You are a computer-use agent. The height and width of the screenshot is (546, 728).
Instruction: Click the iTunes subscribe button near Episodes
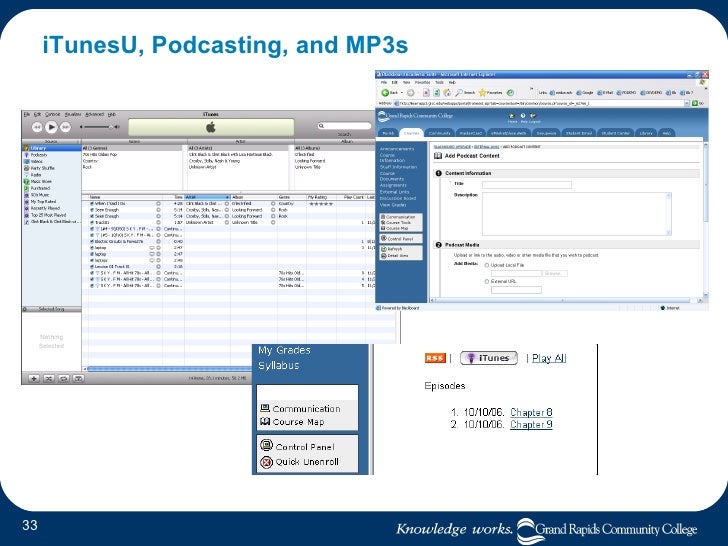point(489,358)
